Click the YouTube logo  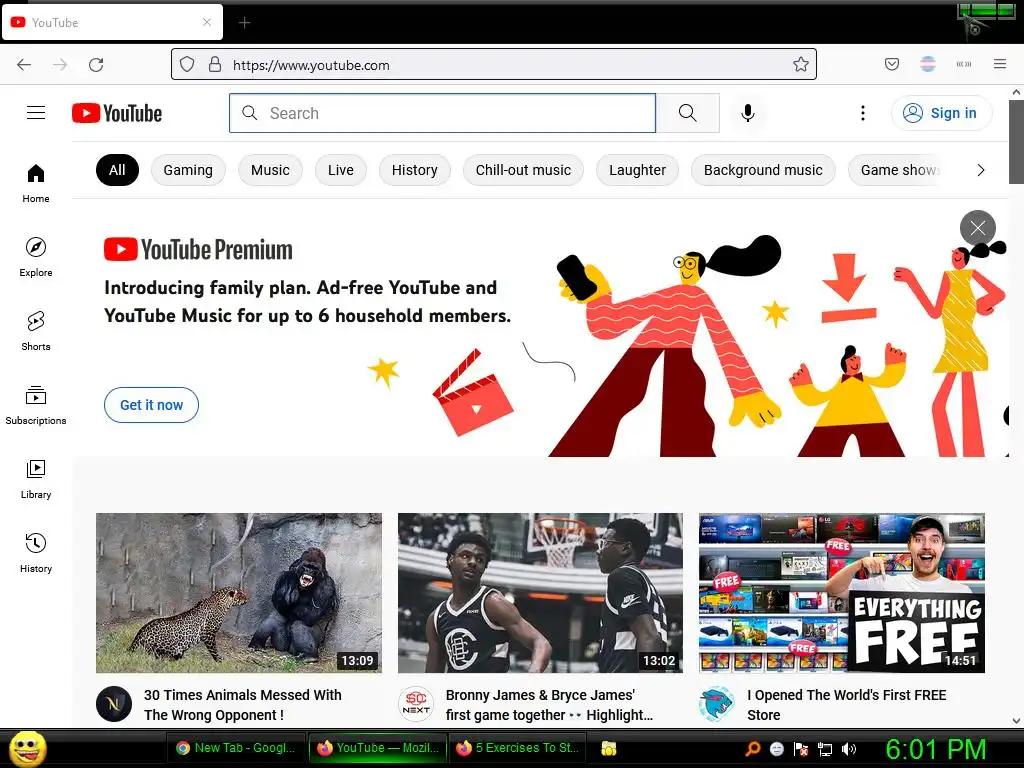pyautogui.click(x=117, y=113)
